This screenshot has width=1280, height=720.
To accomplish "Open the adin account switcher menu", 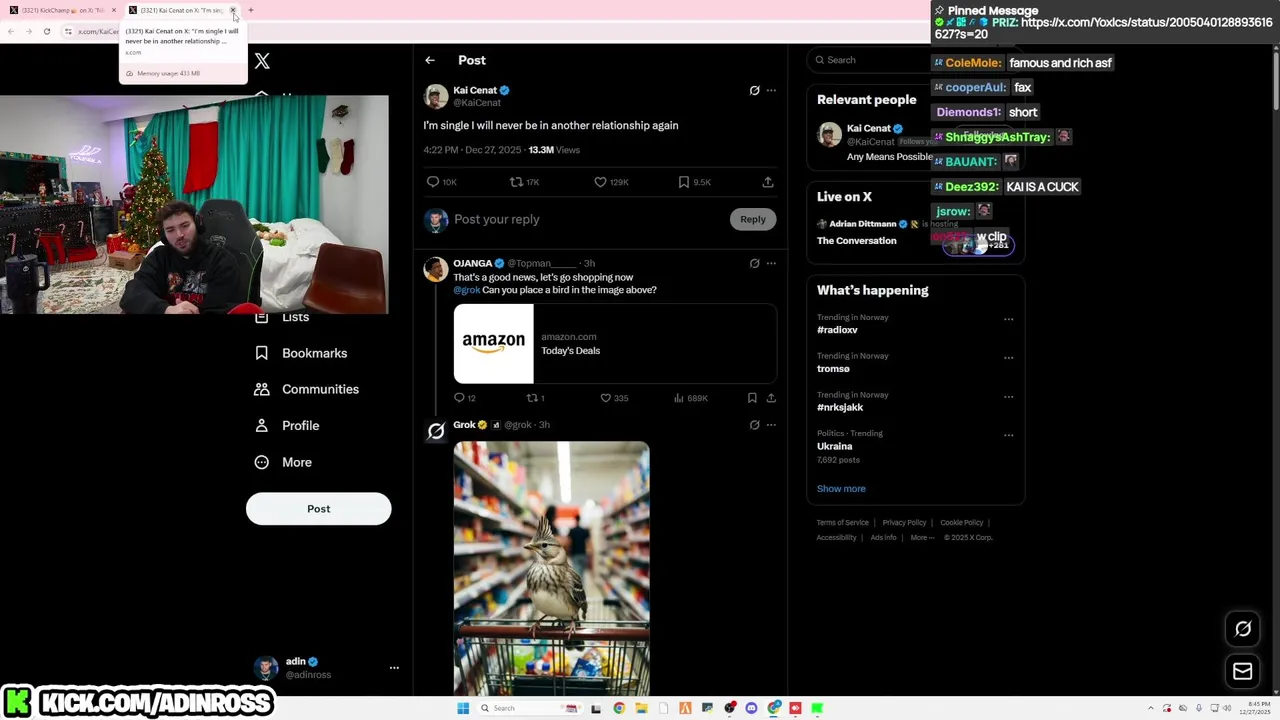I will click(x=326, y=668).
